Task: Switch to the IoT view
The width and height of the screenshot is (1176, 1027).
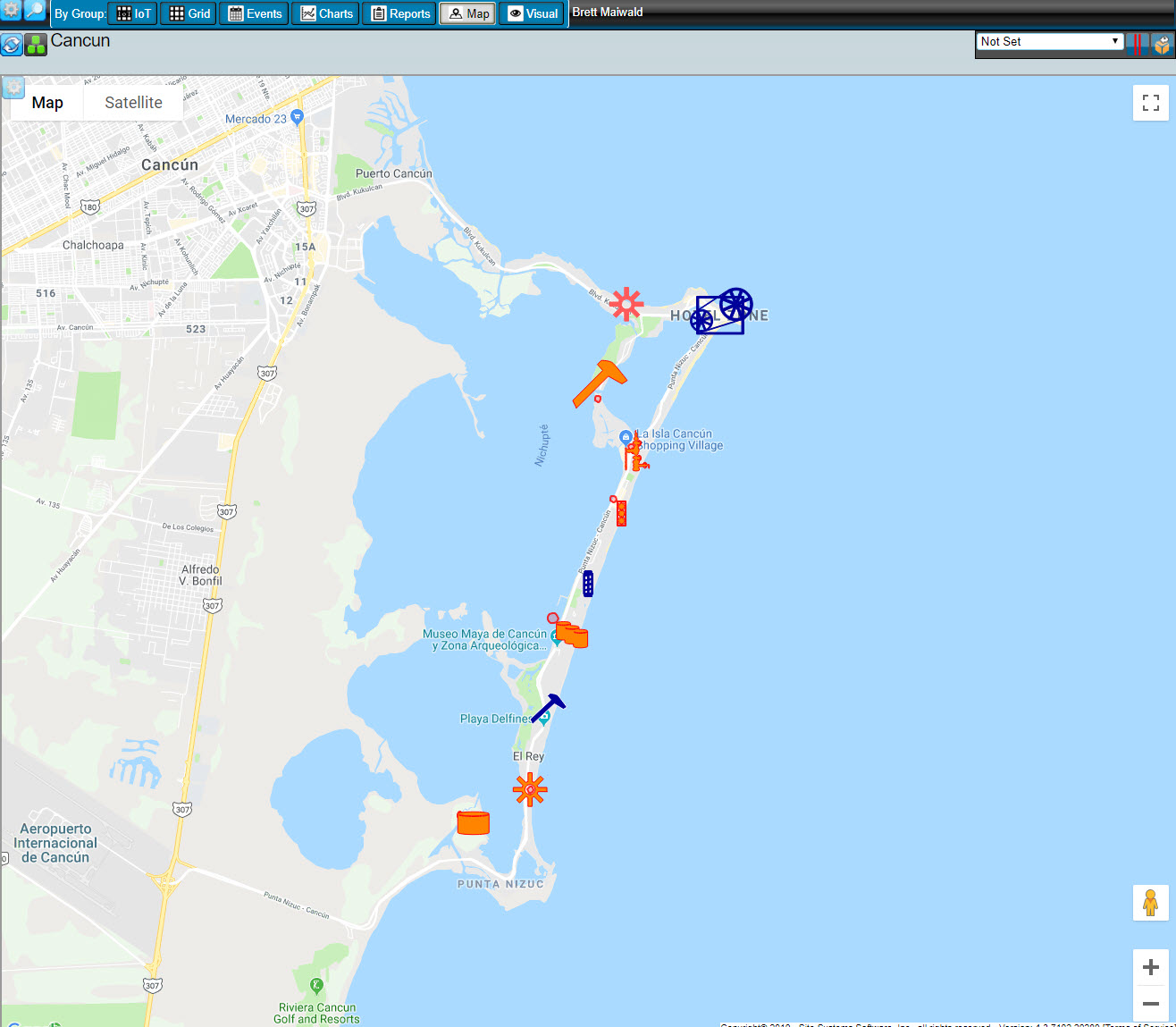Action: 133,13
